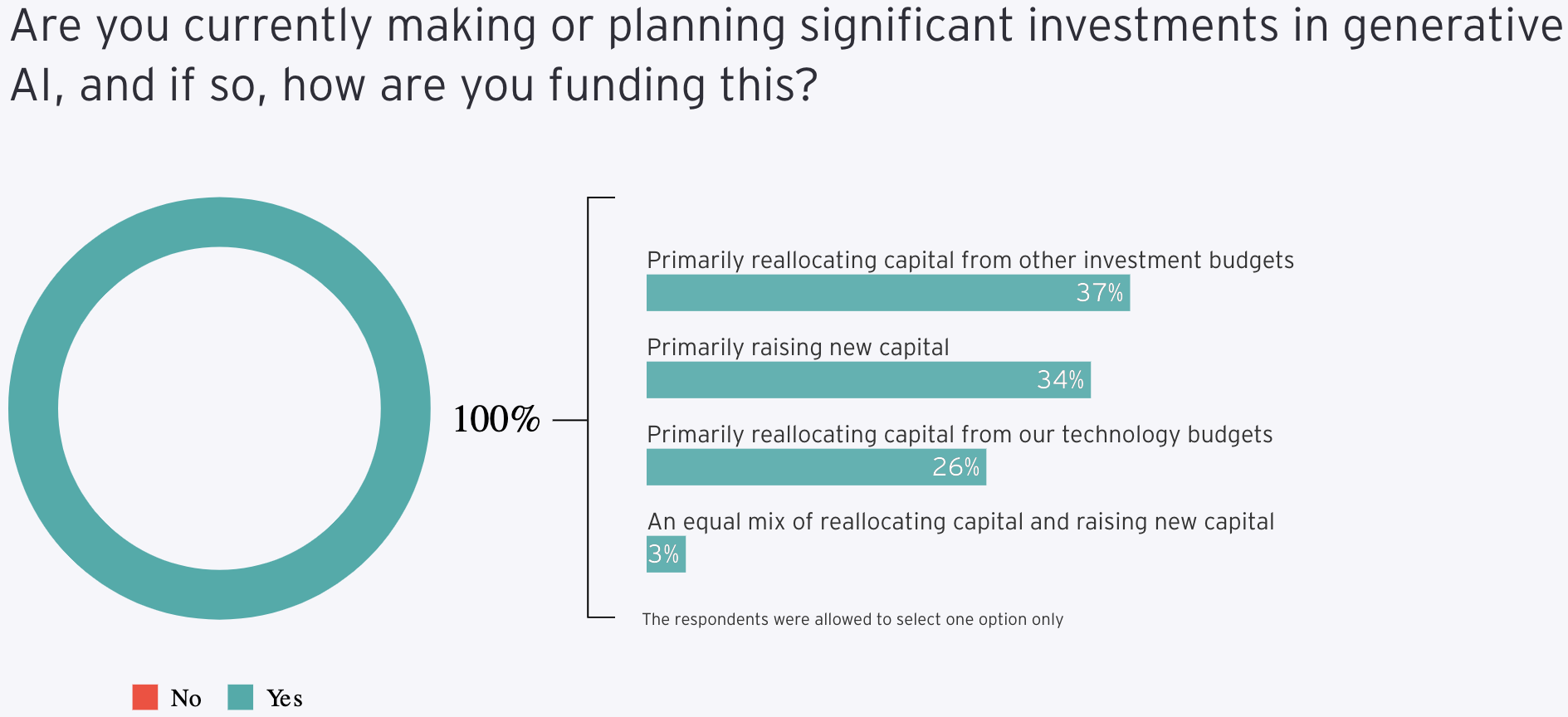Viewport: 1568px width, 717px height.
Task: Select the No legend label
Action: (x=186, y=698)
